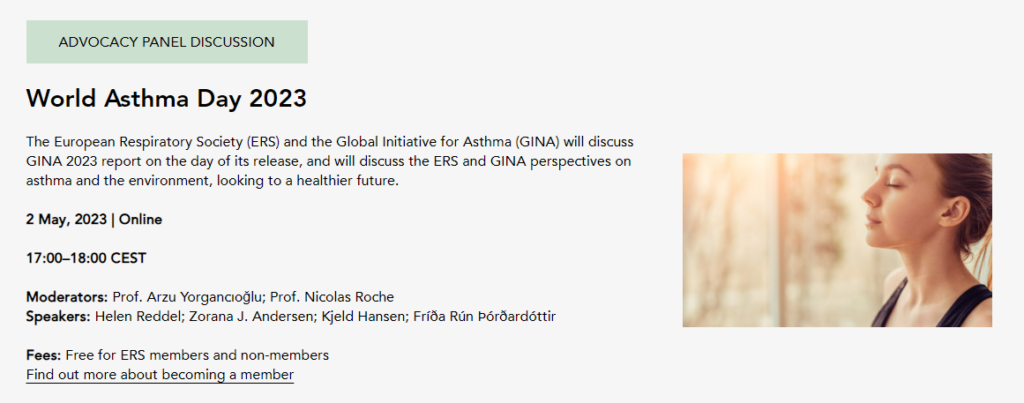
Task: Select the event description paragraph
Action: (x=330, y=161)
